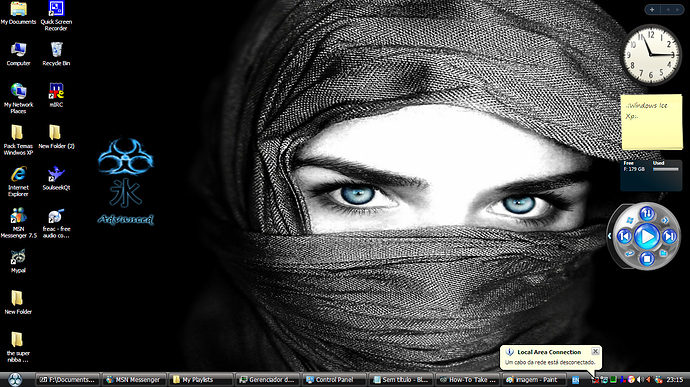This screenshot has width=690, height=387.
Task: Close the Local Area Connection balloon
Action: click(595, 351)
